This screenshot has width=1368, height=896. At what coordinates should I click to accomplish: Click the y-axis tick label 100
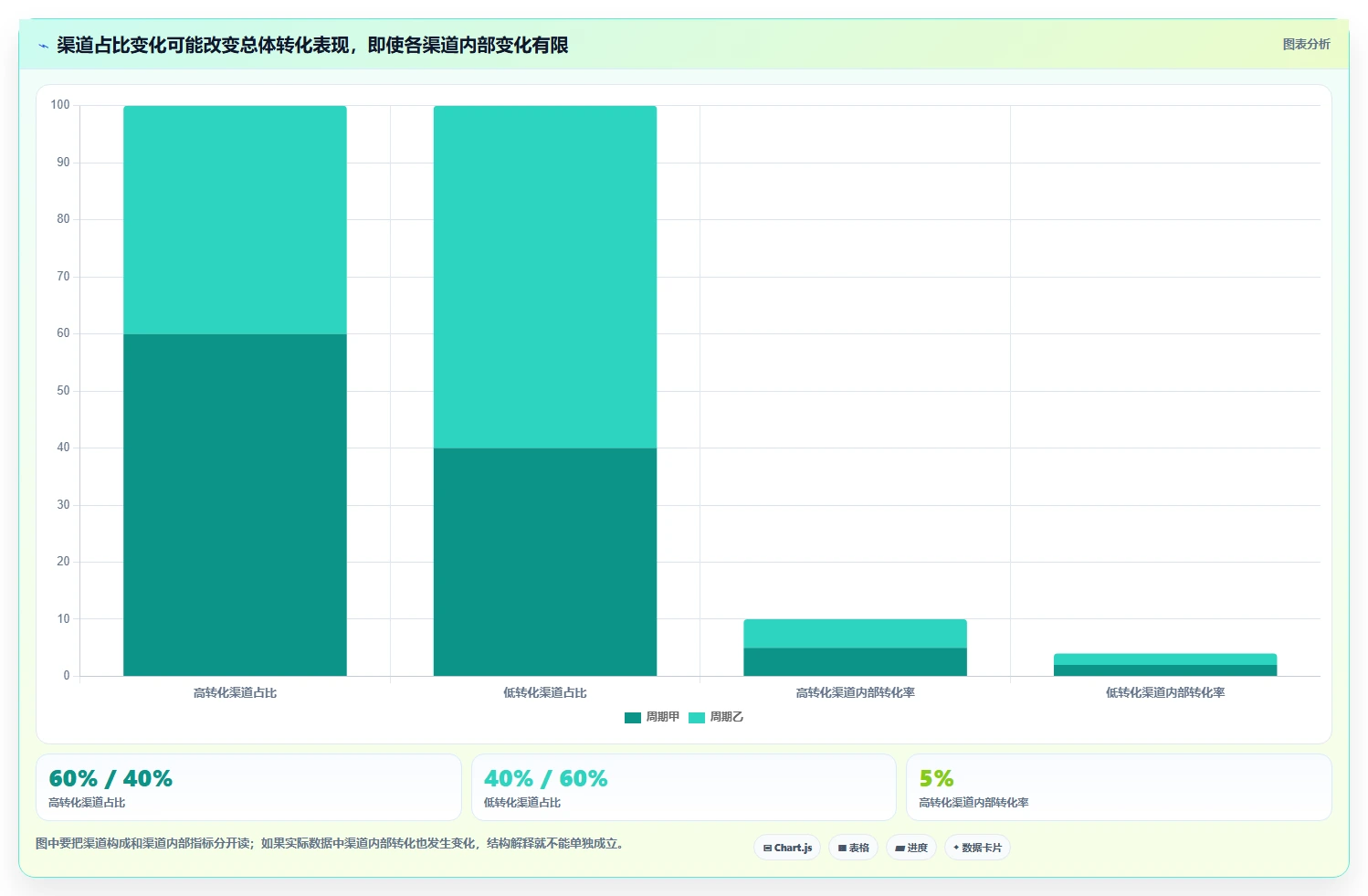pos(60,105)
